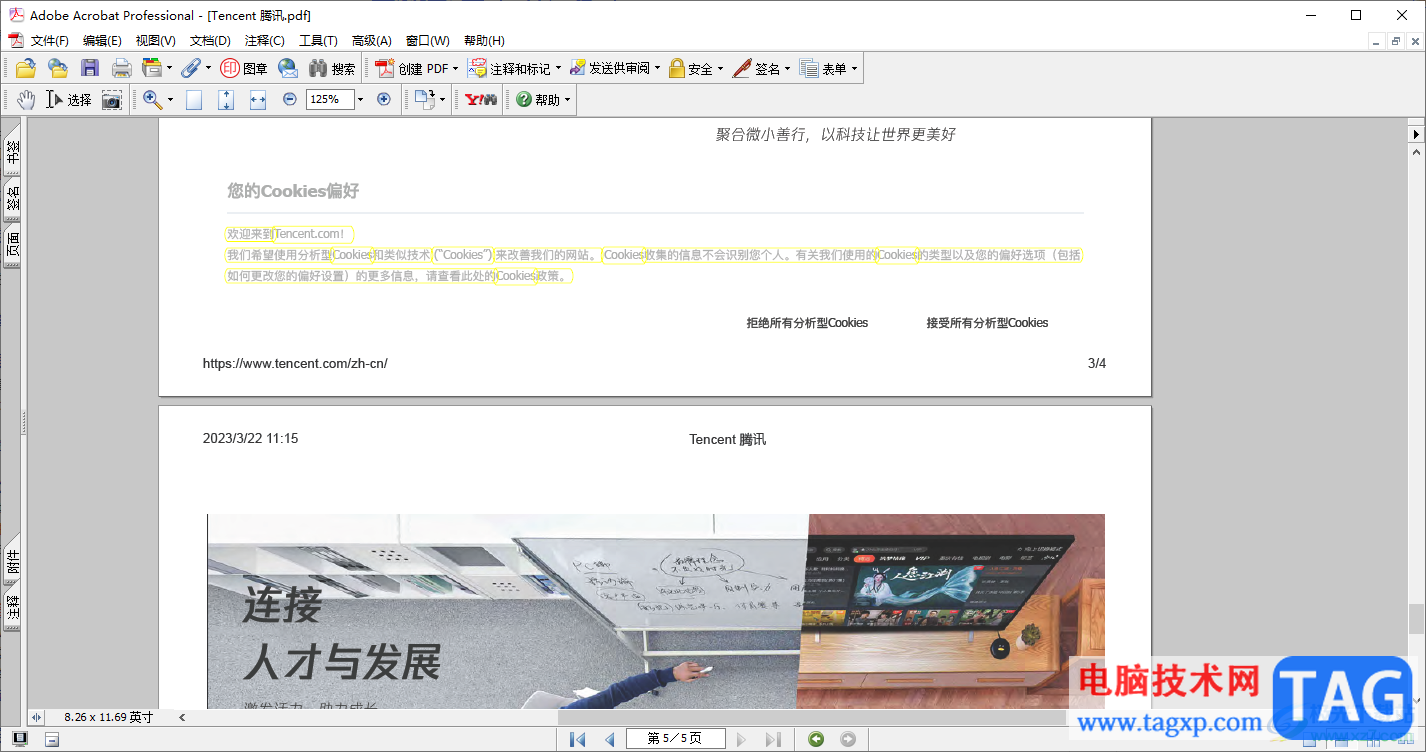Viewport: 1426px width, 752px height.
Task: Open the 页面 pages side tab
Action: click(x=12, y=246)
